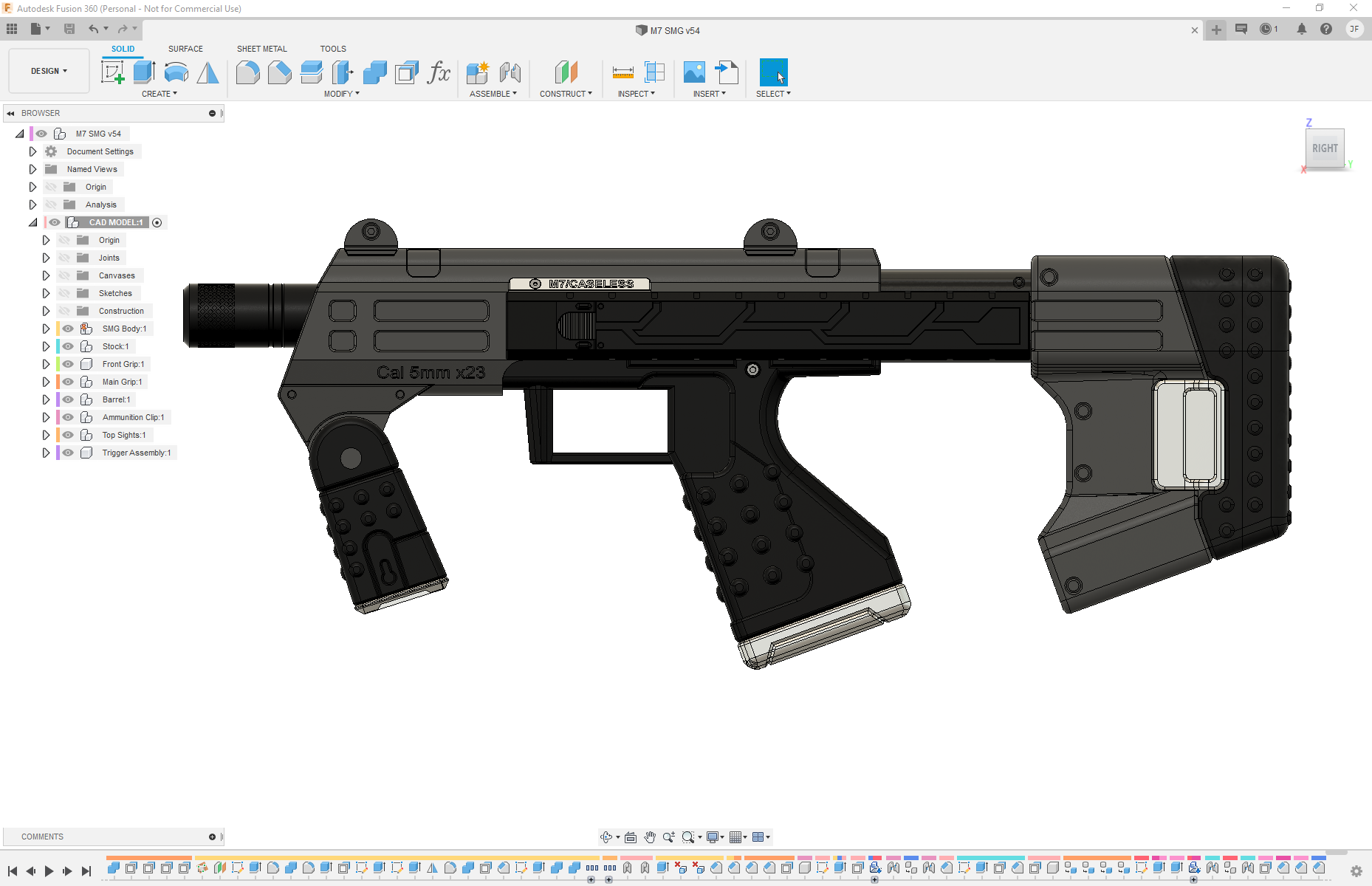1372x886 pixels.
Task: Open the CONSTRUCT menu label
Action: [x=566, y=94]
